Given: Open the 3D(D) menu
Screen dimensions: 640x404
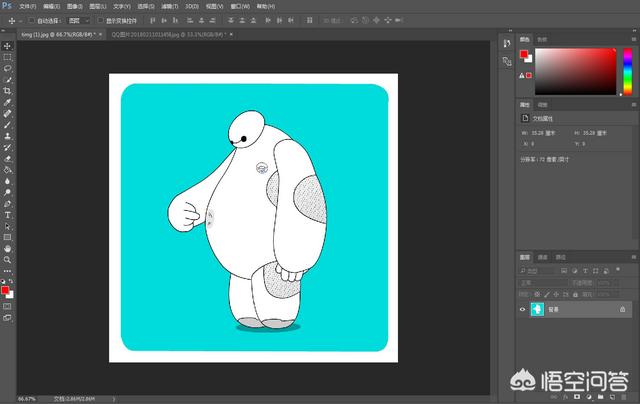Looking at the screenshot, I should click(x=192, y=7).
